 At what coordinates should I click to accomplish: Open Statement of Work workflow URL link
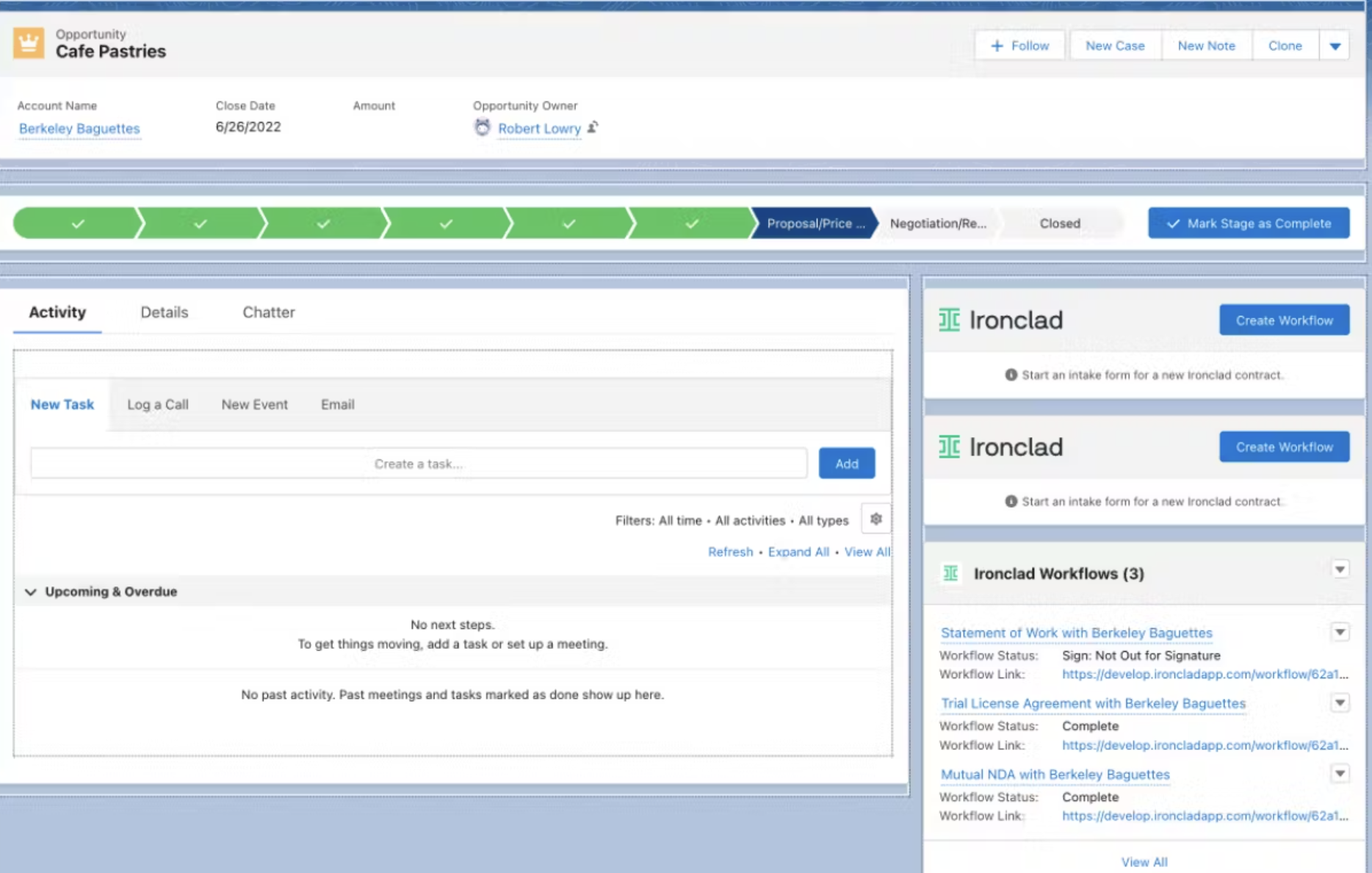point(1205,674)
